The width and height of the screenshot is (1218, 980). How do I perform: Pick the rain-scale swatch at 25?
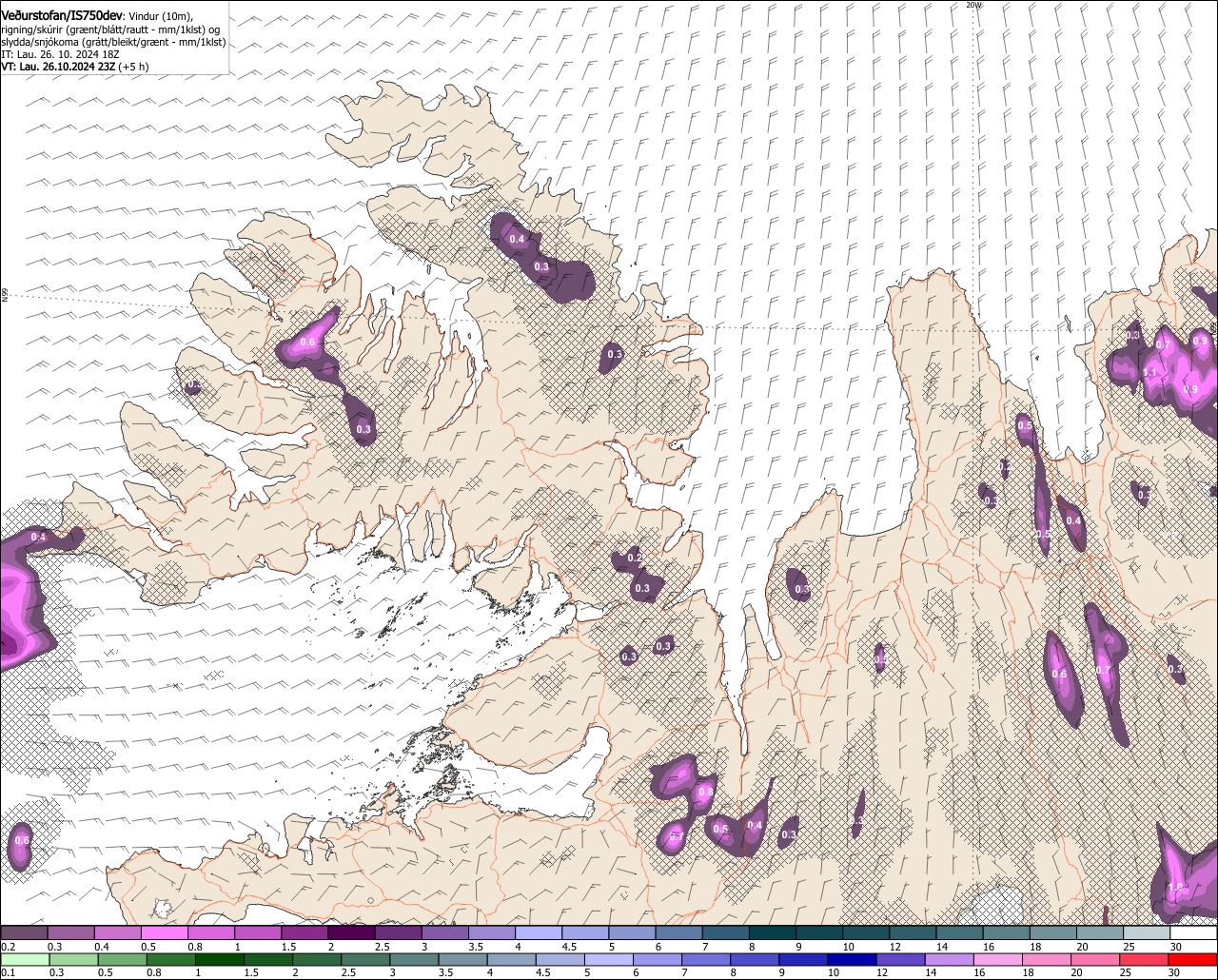[1144, 959]
